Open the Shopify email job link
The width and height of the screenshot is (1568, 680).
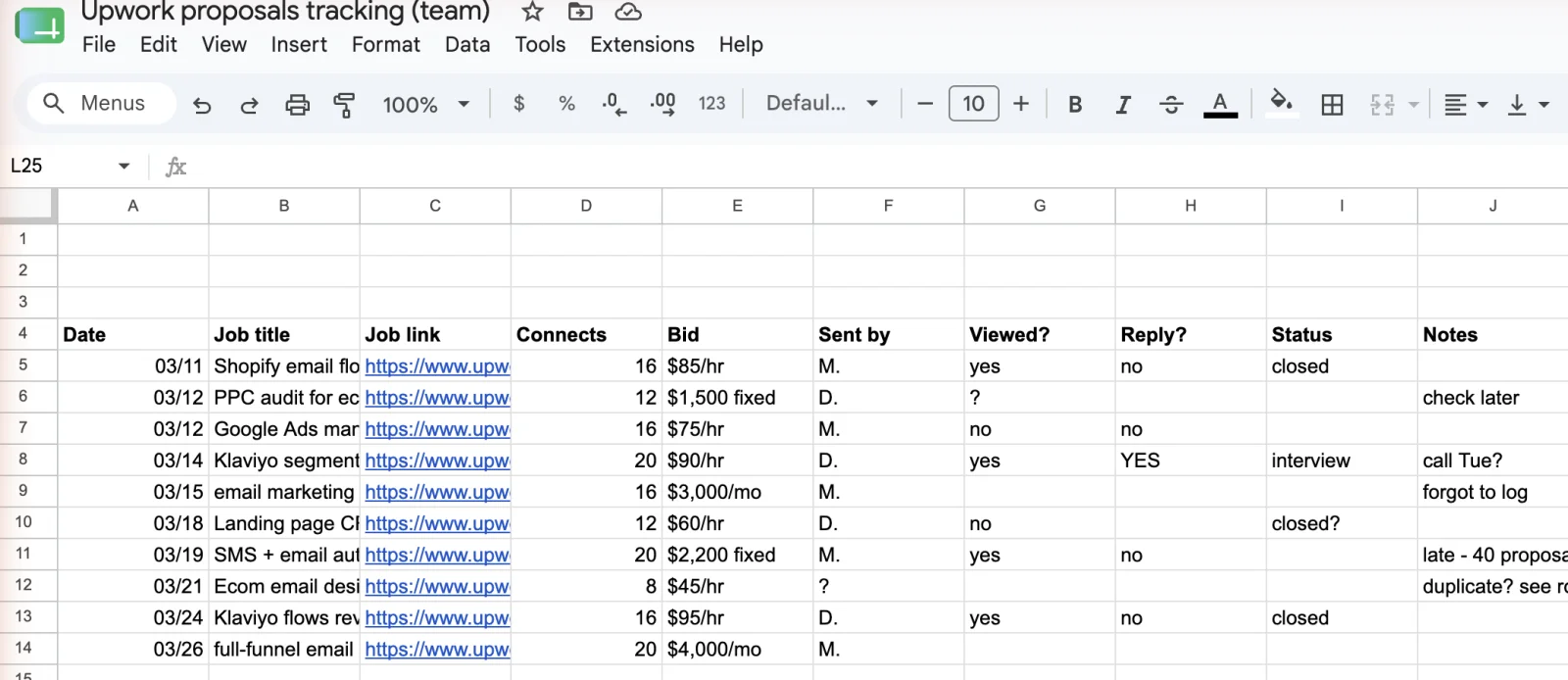[437, 366]
